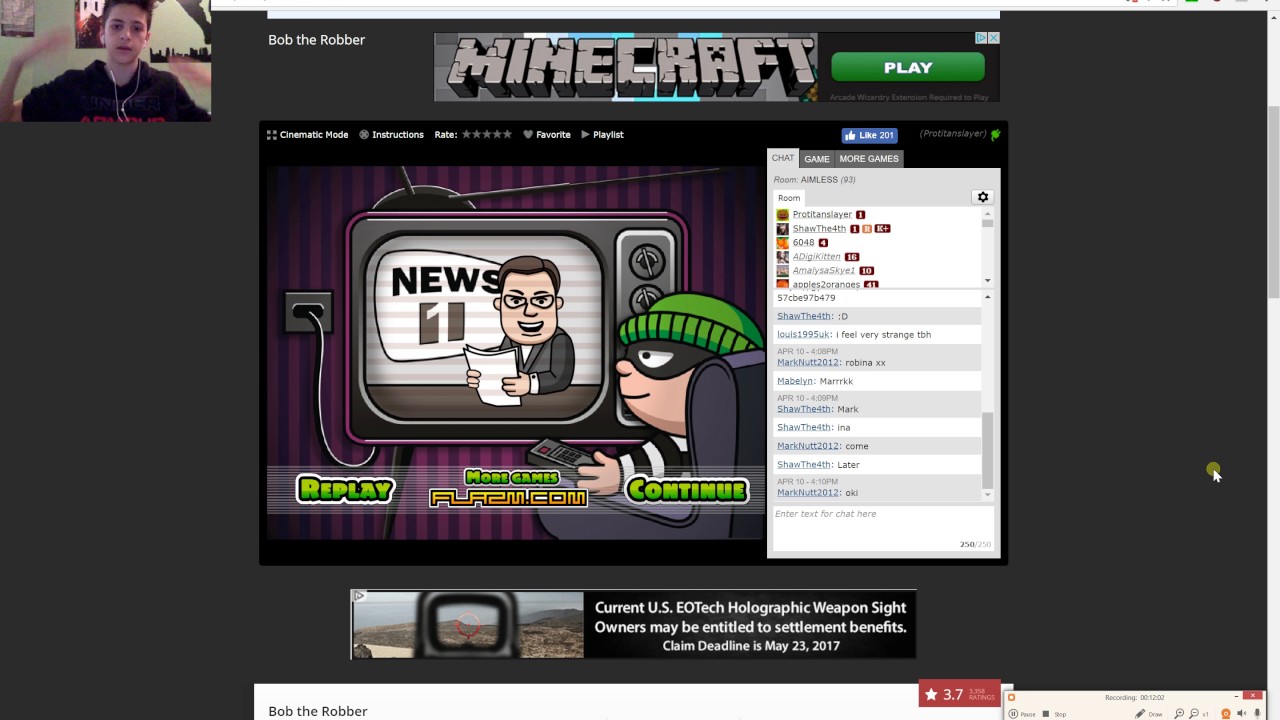Screen dimensions: 1280x720
Task: Click the Minecraft ad PLAY button
Action: [x=908, y=67]
